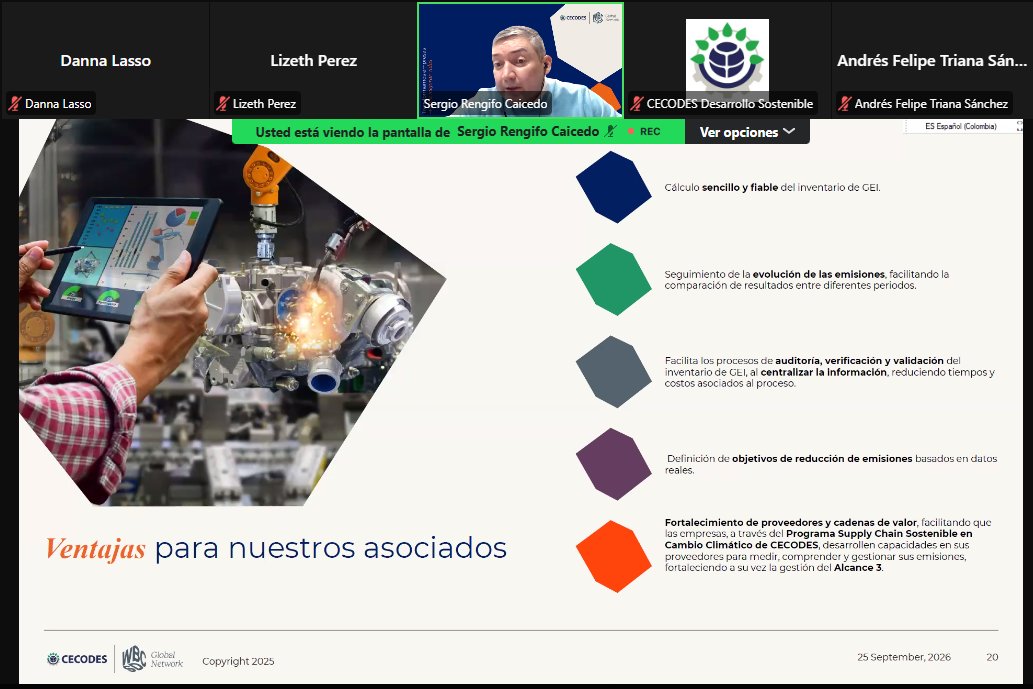Click the 'Ventajas para nuestros asociados' slide title
The width and height of the screenshot is (1033, 689).
click(276, 548)
